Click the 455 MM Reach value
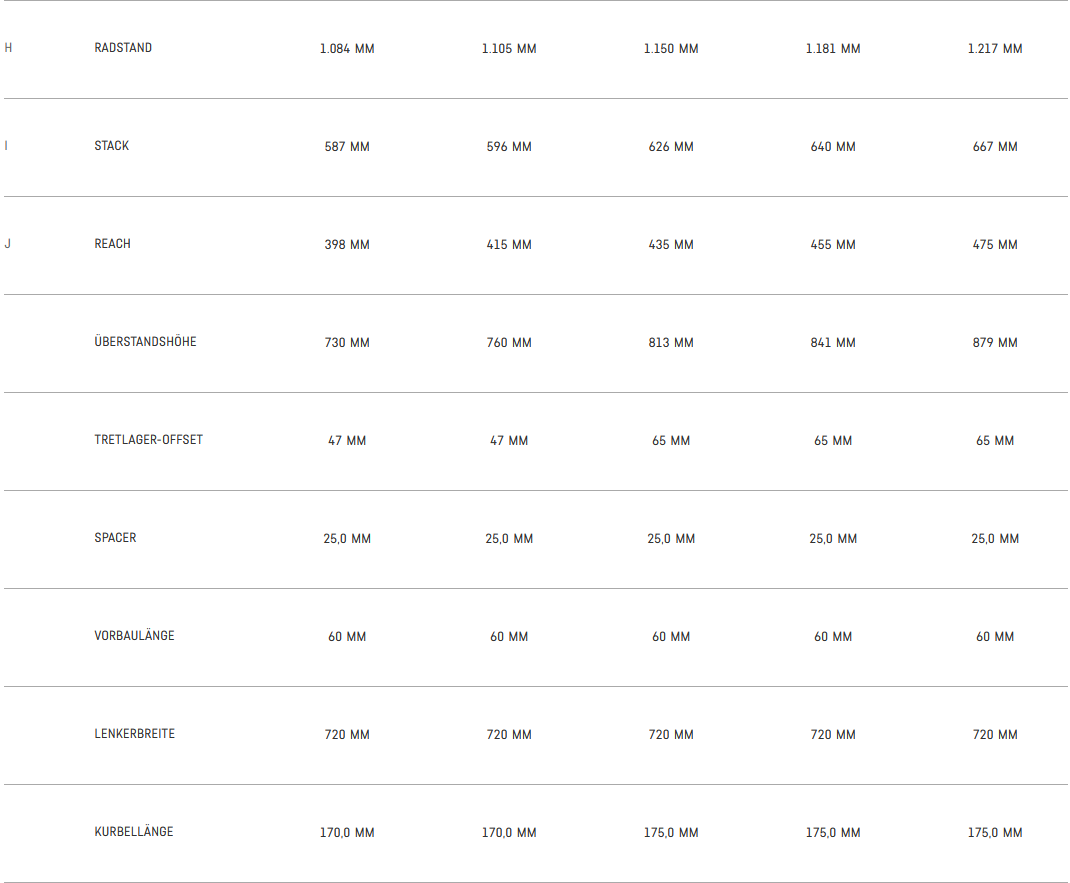This screenshot has width=1070, height=883. [833, 245]
